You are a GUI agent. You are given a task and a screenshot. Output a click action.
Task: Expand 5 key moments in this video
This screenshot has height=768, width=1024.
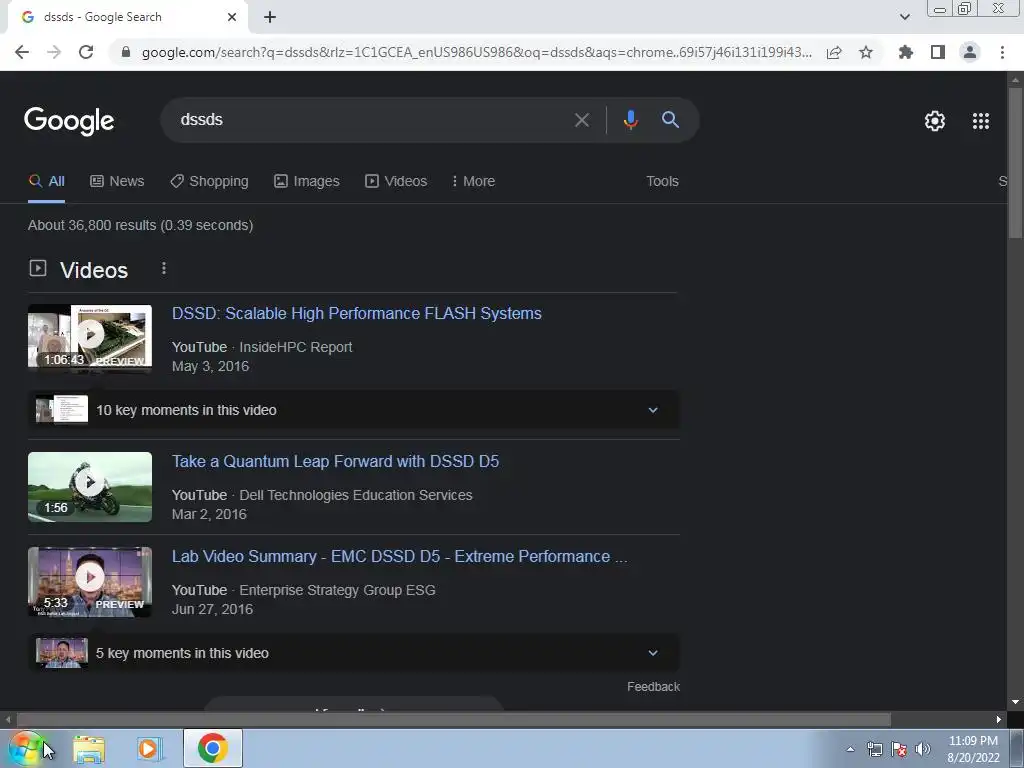[353, 653]
